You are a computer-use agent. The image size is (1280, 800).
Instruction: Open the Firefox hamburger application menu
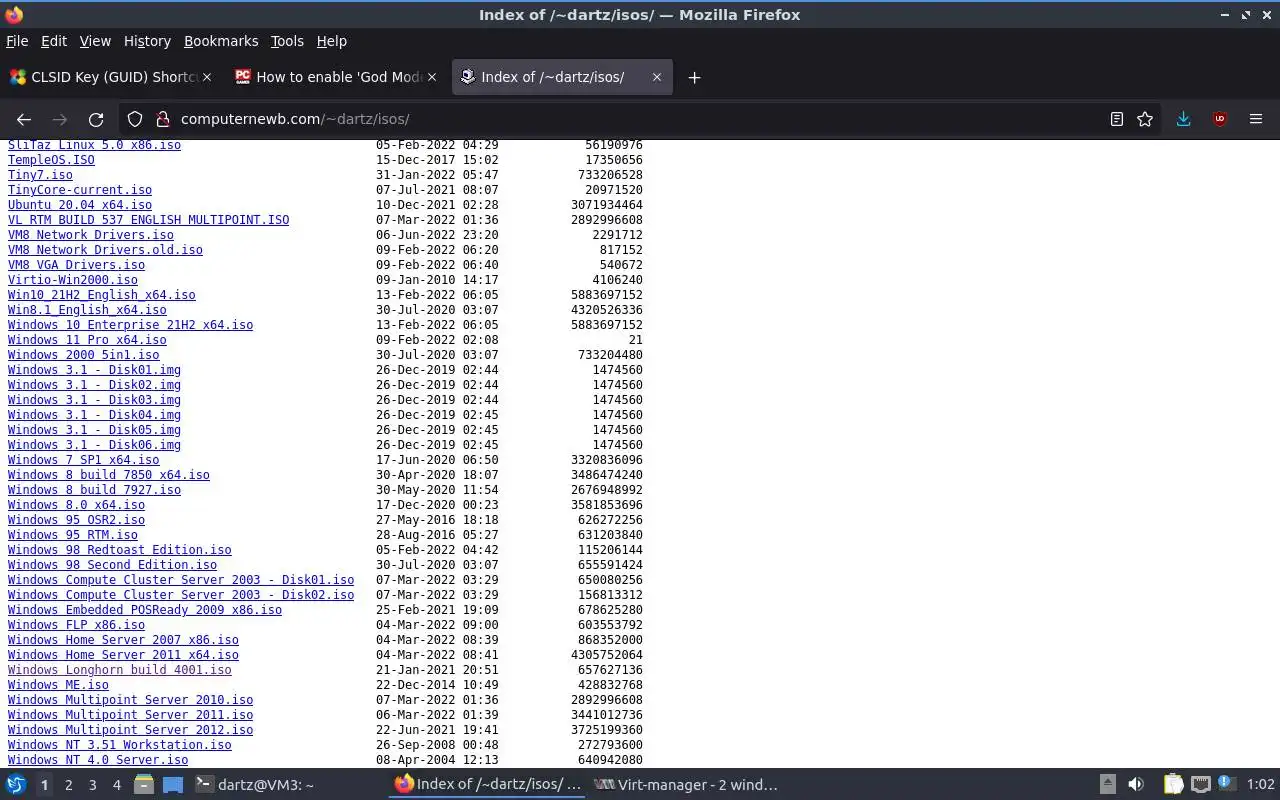point(1256,119)
